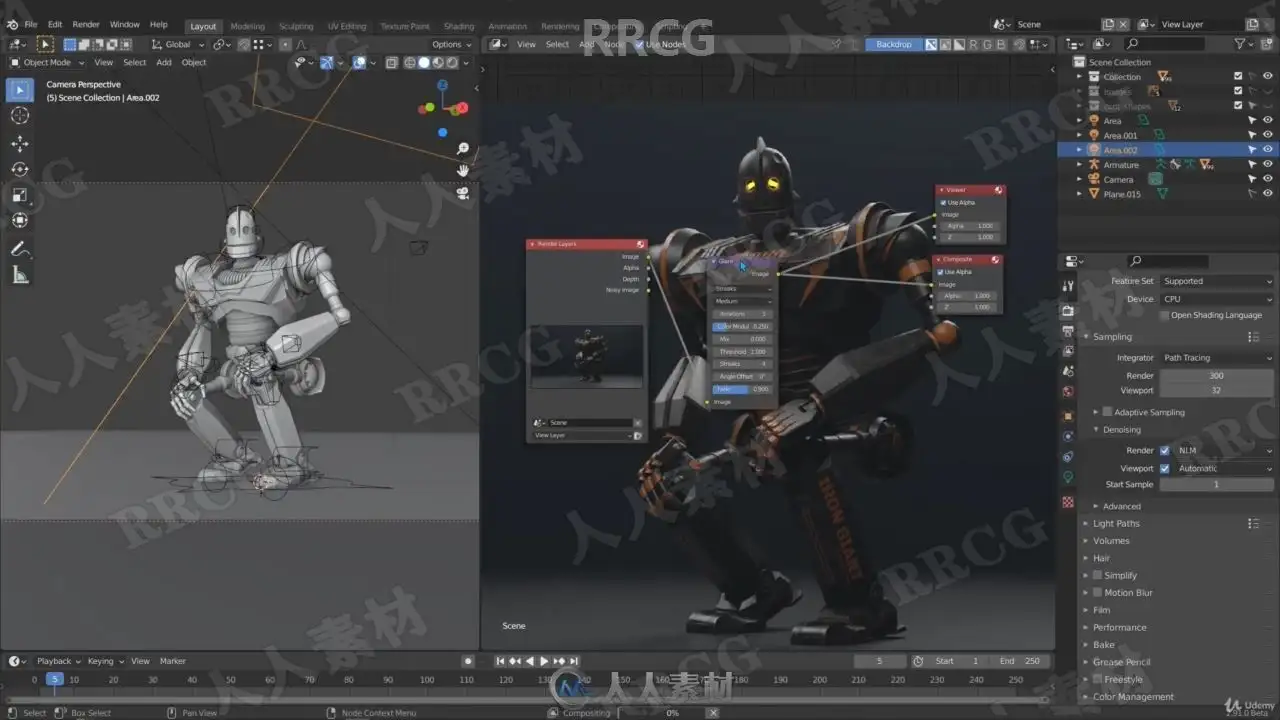The height and width of the screenshot is (720, 1280).
Task: Open the Render menu
Action: (x=86, y=24)
